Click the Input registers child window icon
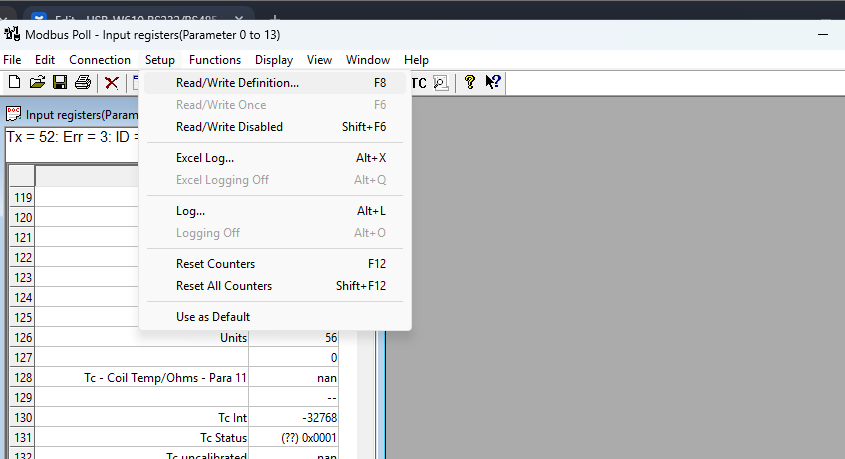 click(x=13, y=114)
